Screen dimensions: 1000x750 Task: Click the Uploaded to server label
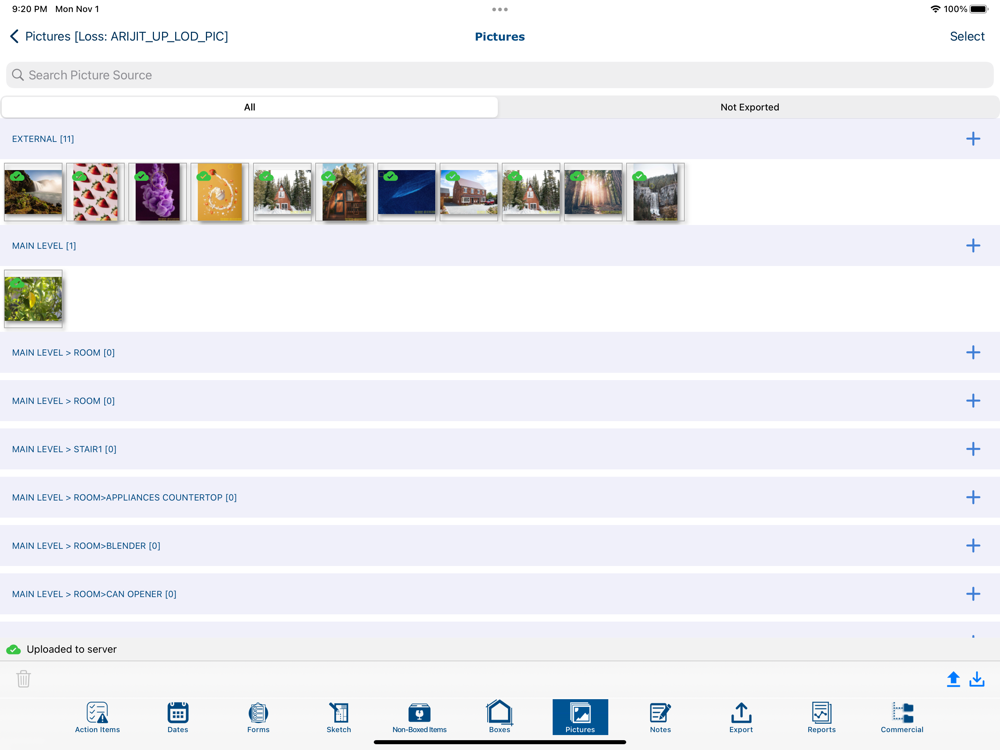click(x=71, y=649)
